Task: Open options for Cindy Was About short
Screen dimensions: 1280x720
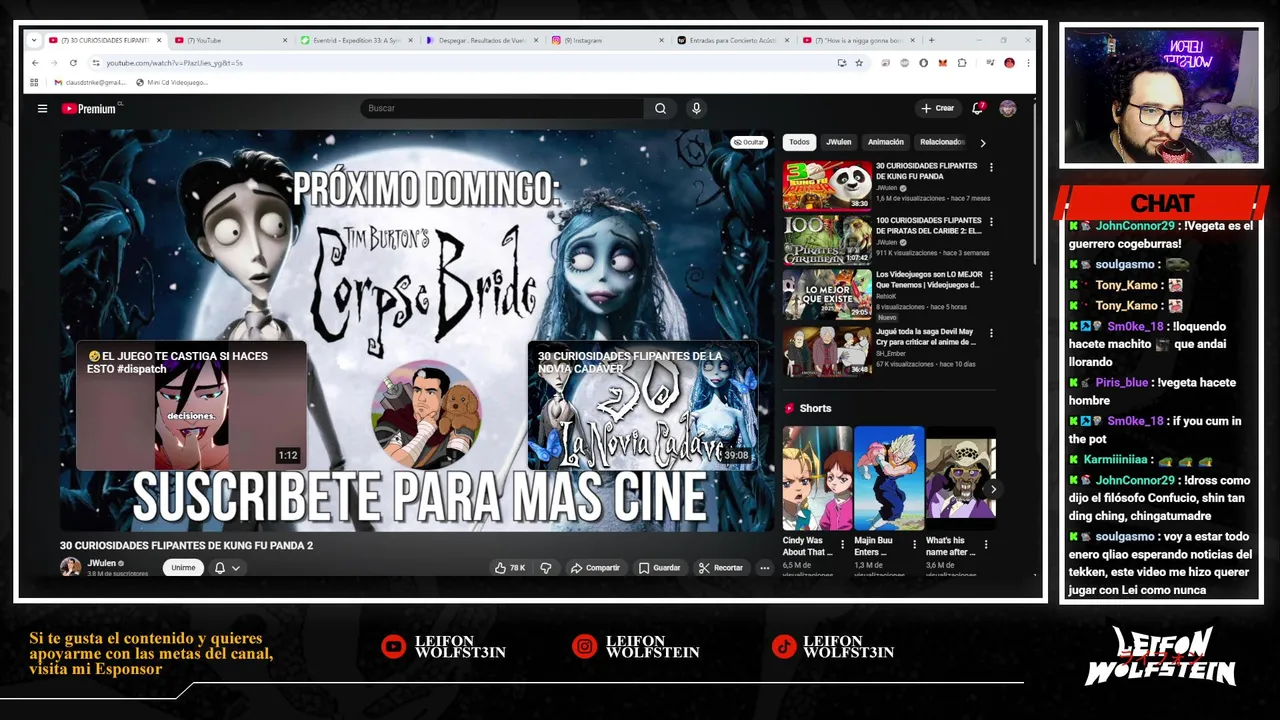Action: (842, 545)
